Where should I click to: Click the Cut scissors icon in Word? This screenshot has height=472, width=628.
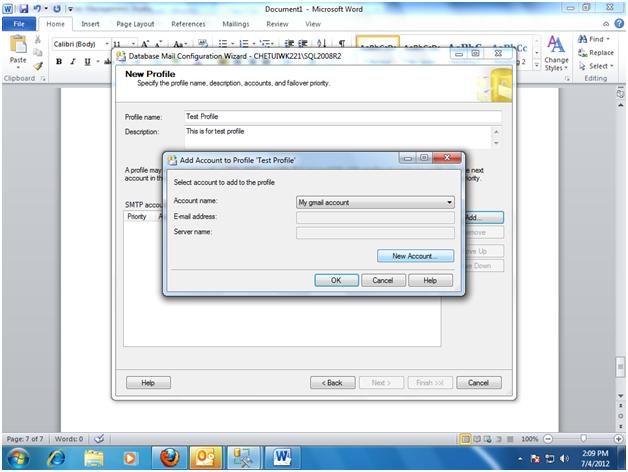pos(38,39)
